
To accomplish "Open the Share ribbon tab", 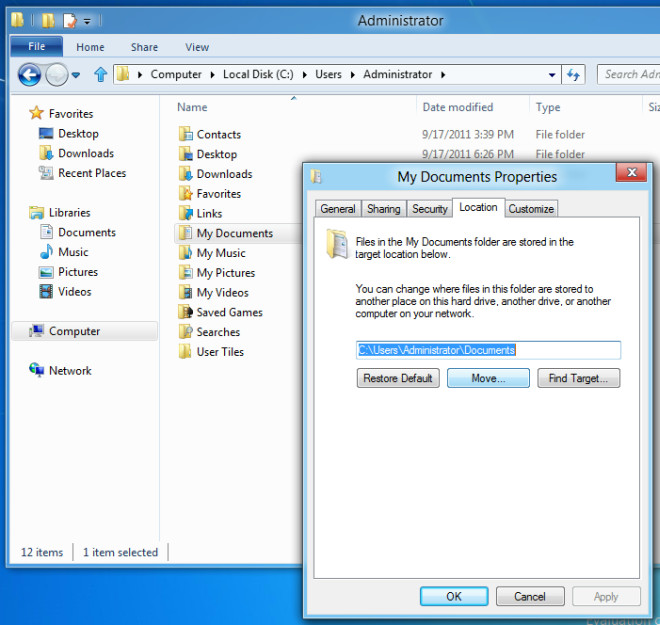I will coord(144,47).
